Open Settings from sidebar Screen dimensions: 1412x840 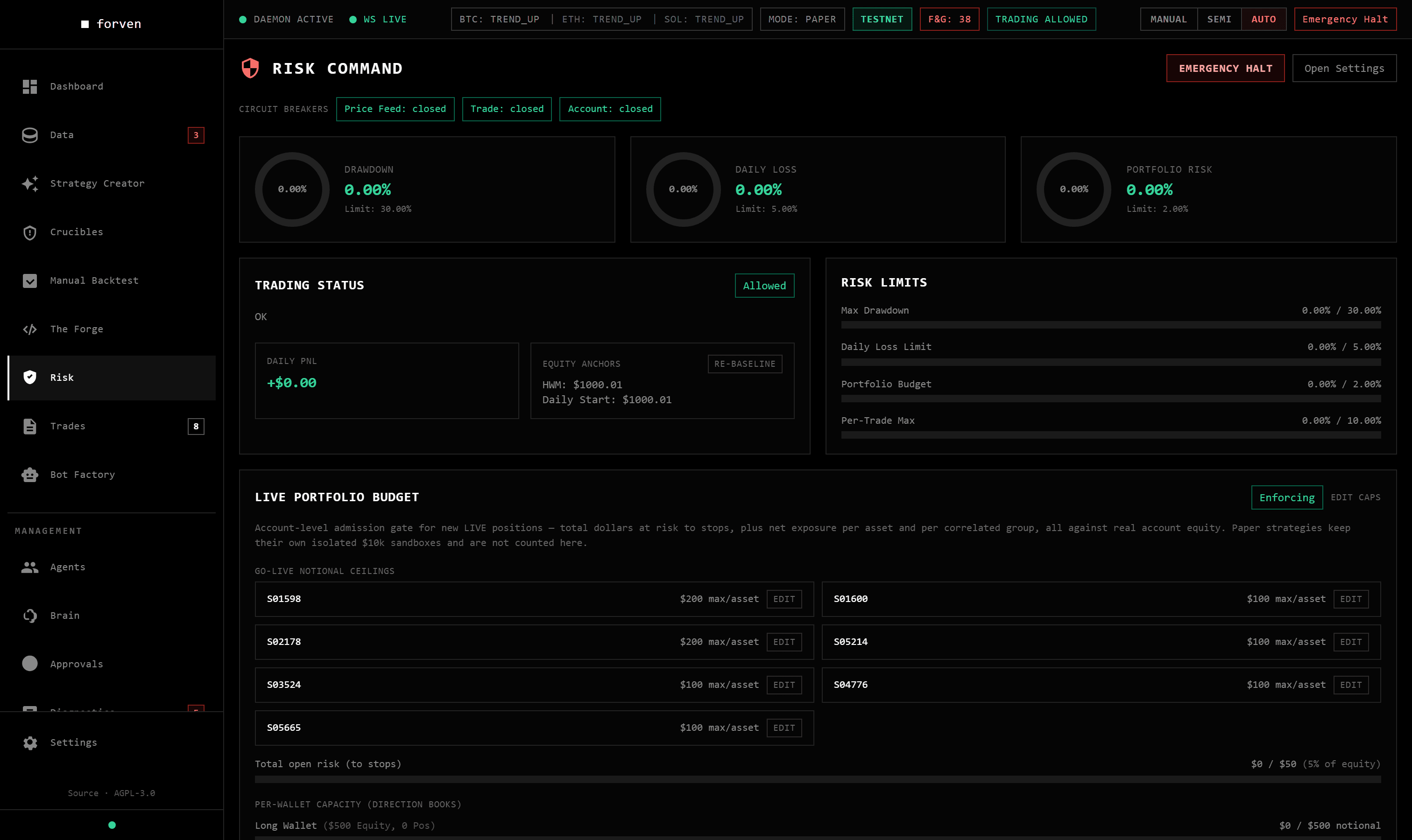tap(112, 742)
